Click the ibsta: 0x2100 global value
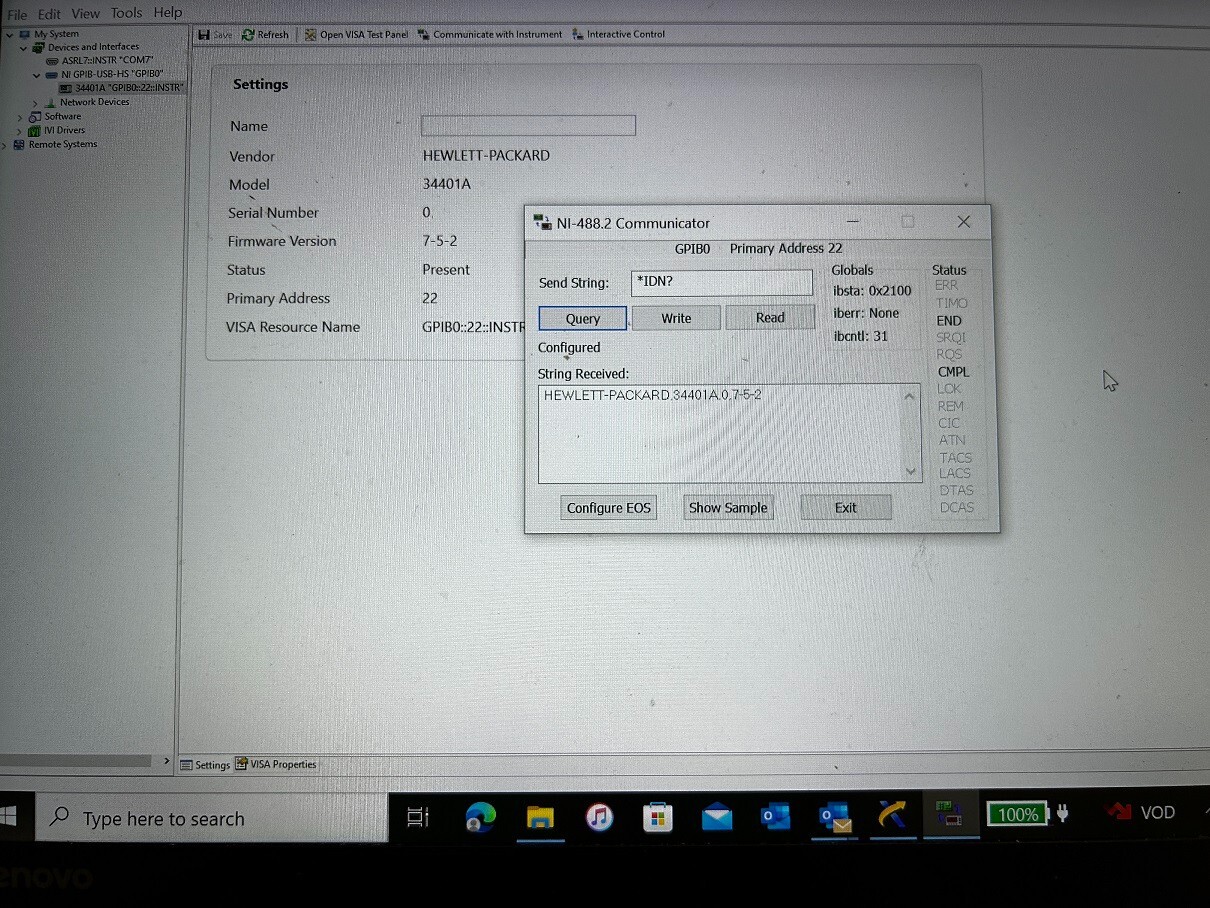1210x908 pixels. [872, 291]
